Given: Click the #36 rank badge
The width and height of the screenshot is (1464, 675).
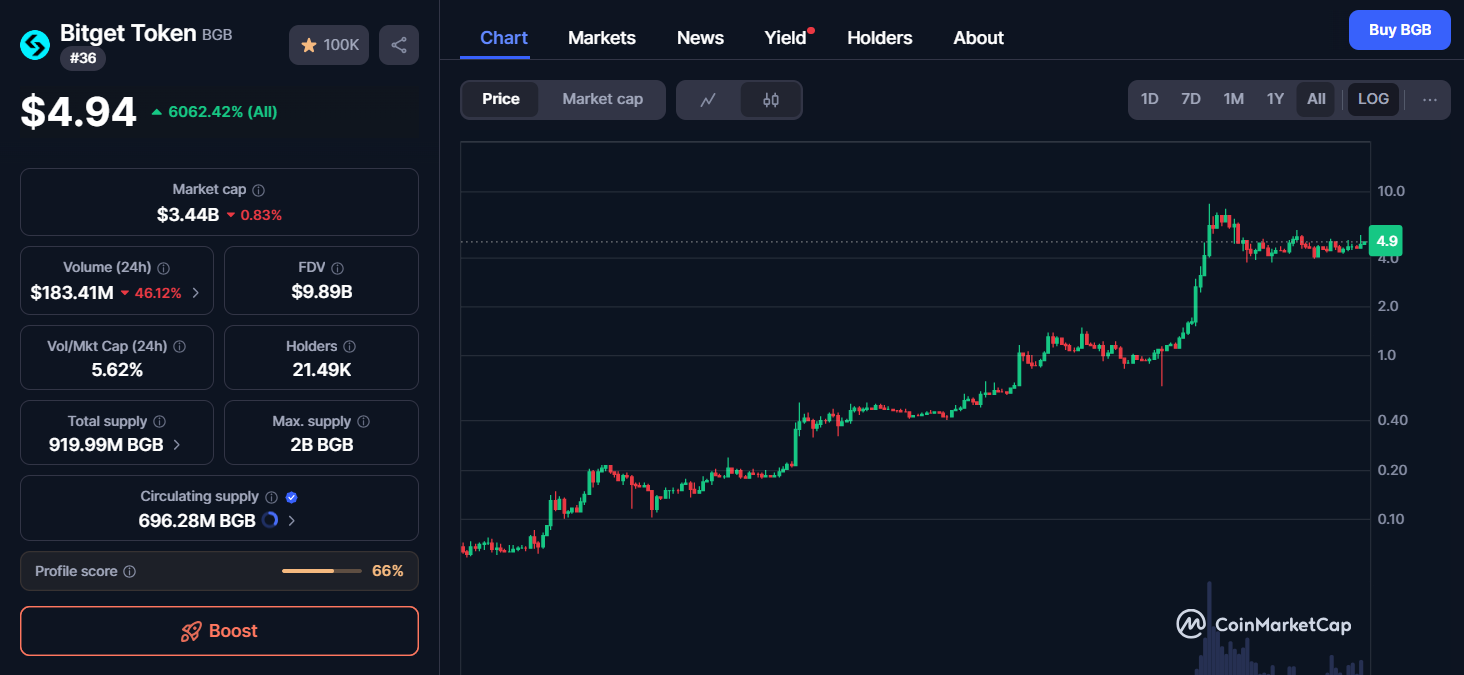Looking at the screenshot, I should pyautogui.click(x=83, y=58).
